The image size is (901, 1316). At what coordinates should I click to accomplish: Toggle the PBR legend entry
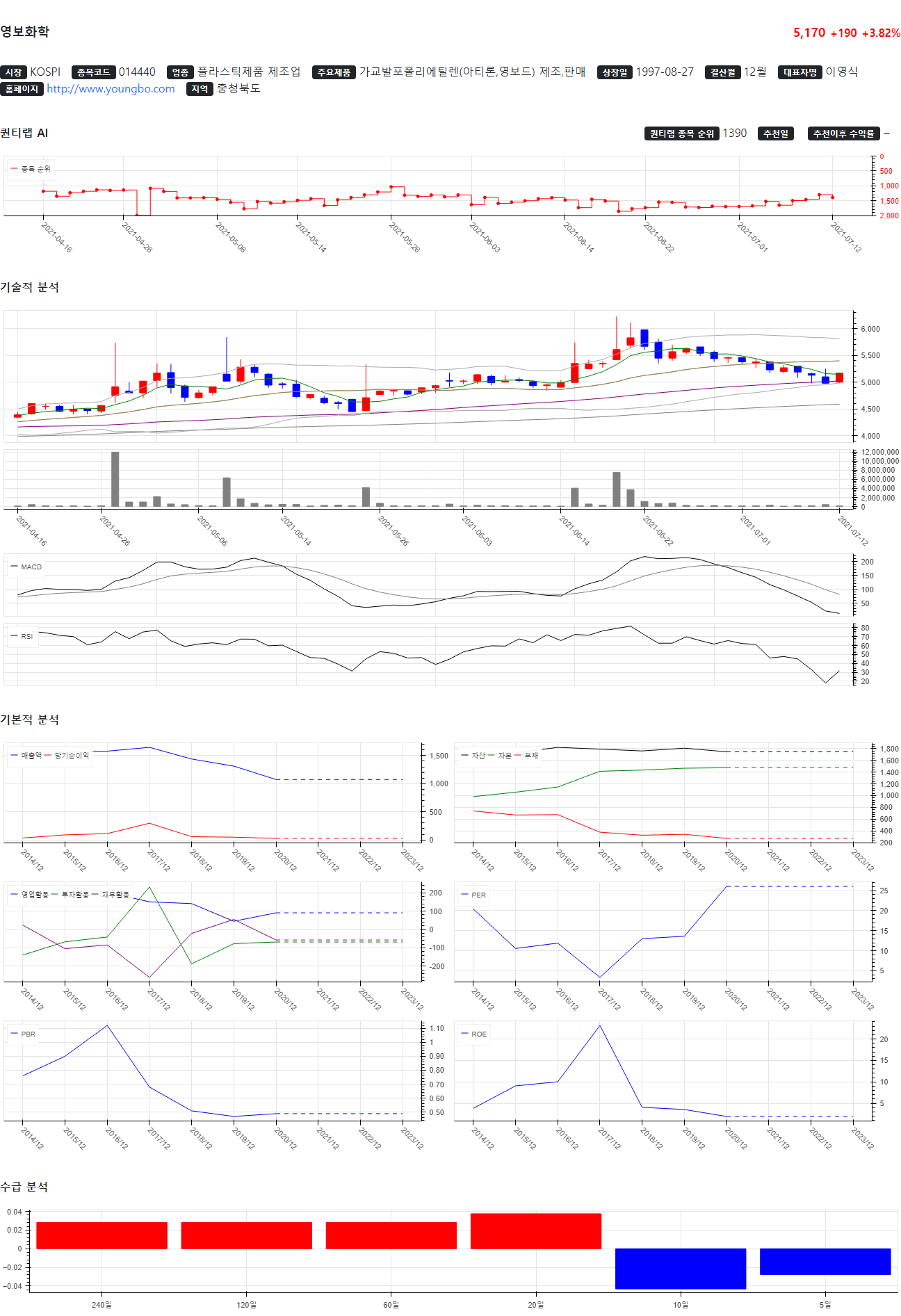click(23, 1034)
